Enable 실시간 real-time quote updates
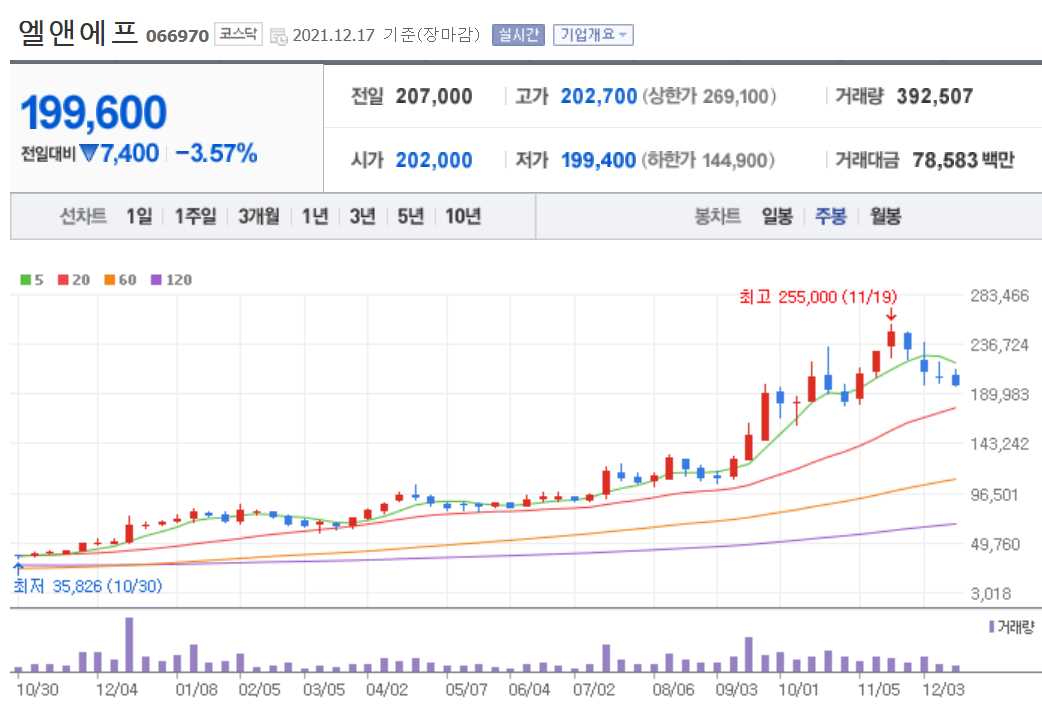 (519, 32)
